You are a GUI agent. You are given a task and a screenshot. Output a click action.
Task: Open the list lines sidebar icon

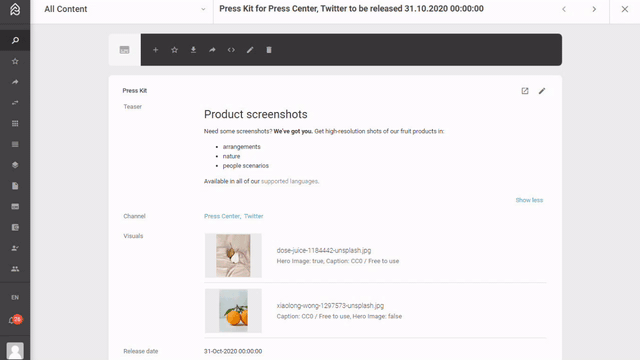(15, 144)
